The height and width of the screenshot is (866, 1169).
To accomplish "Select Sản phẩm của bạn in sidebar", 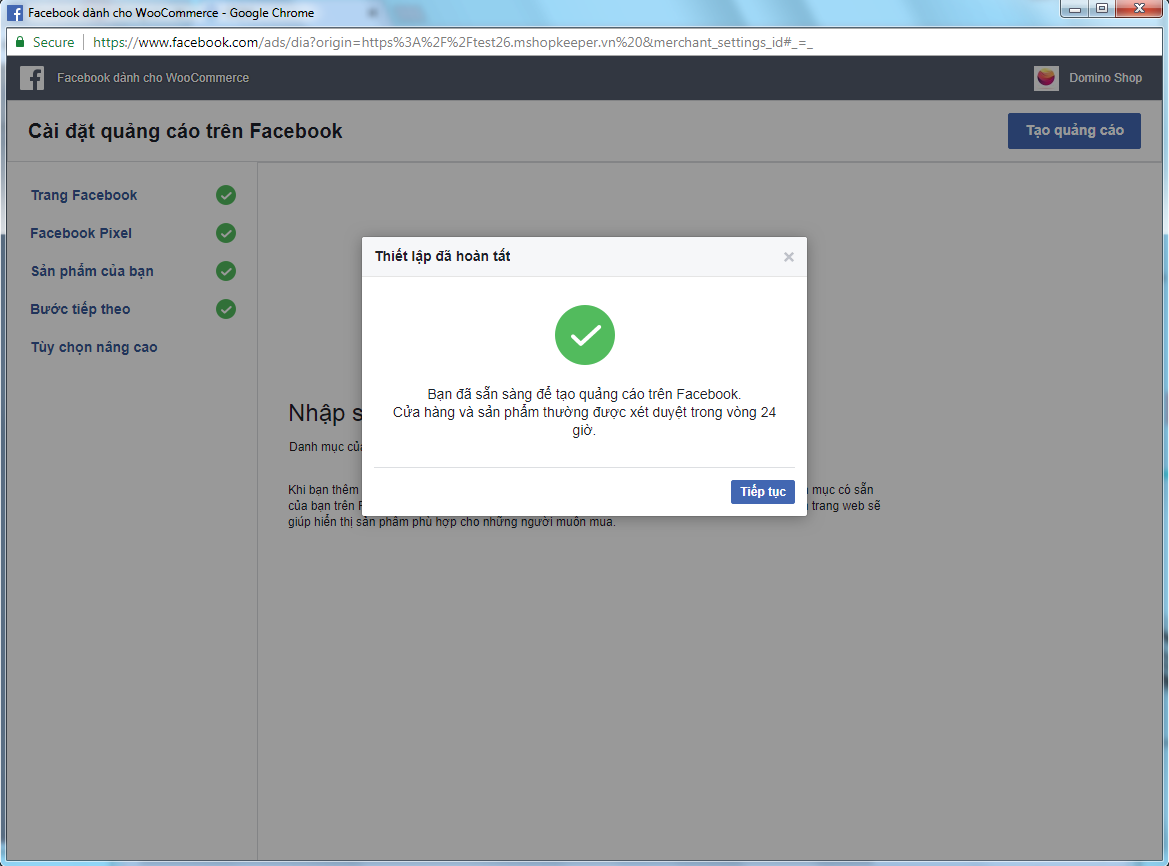I will [92, 271].
